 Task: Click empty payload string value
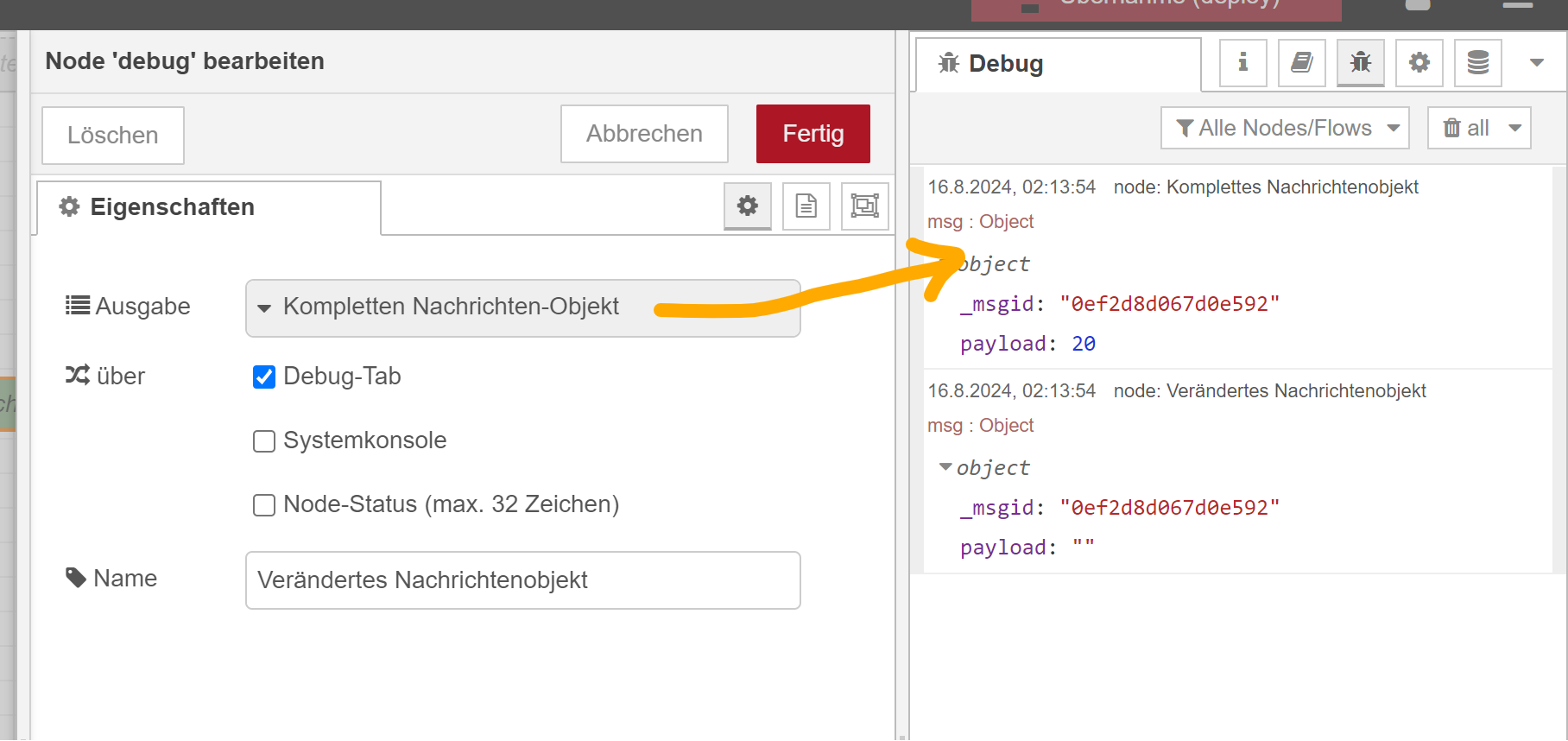1084,547
